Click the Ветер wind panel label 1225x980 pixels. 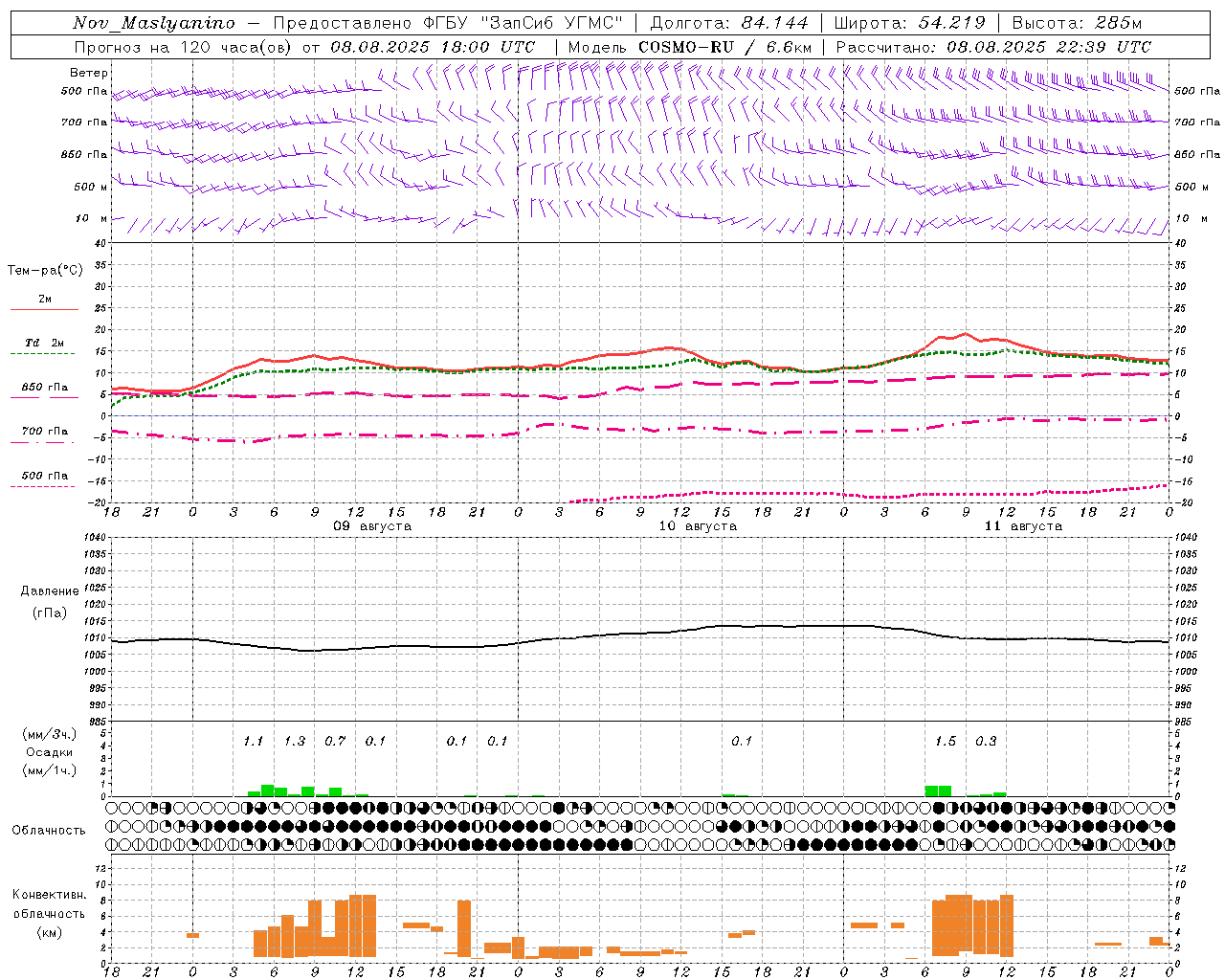click(89, 73)
